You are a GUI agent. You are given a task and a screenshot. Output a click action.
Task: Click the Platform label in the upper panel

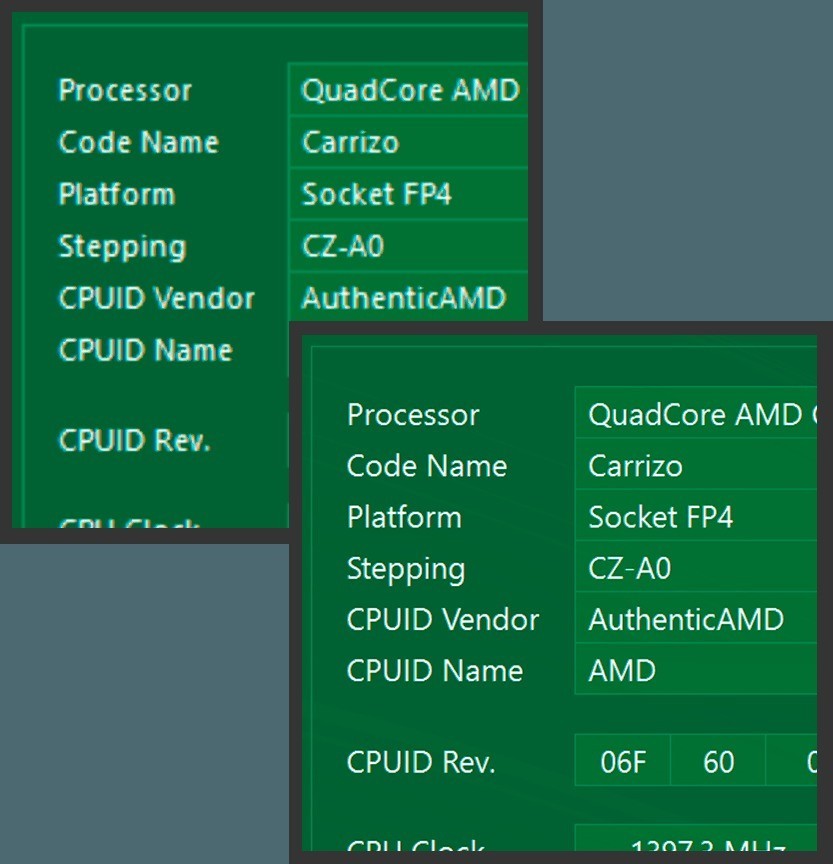click(116, 194)
